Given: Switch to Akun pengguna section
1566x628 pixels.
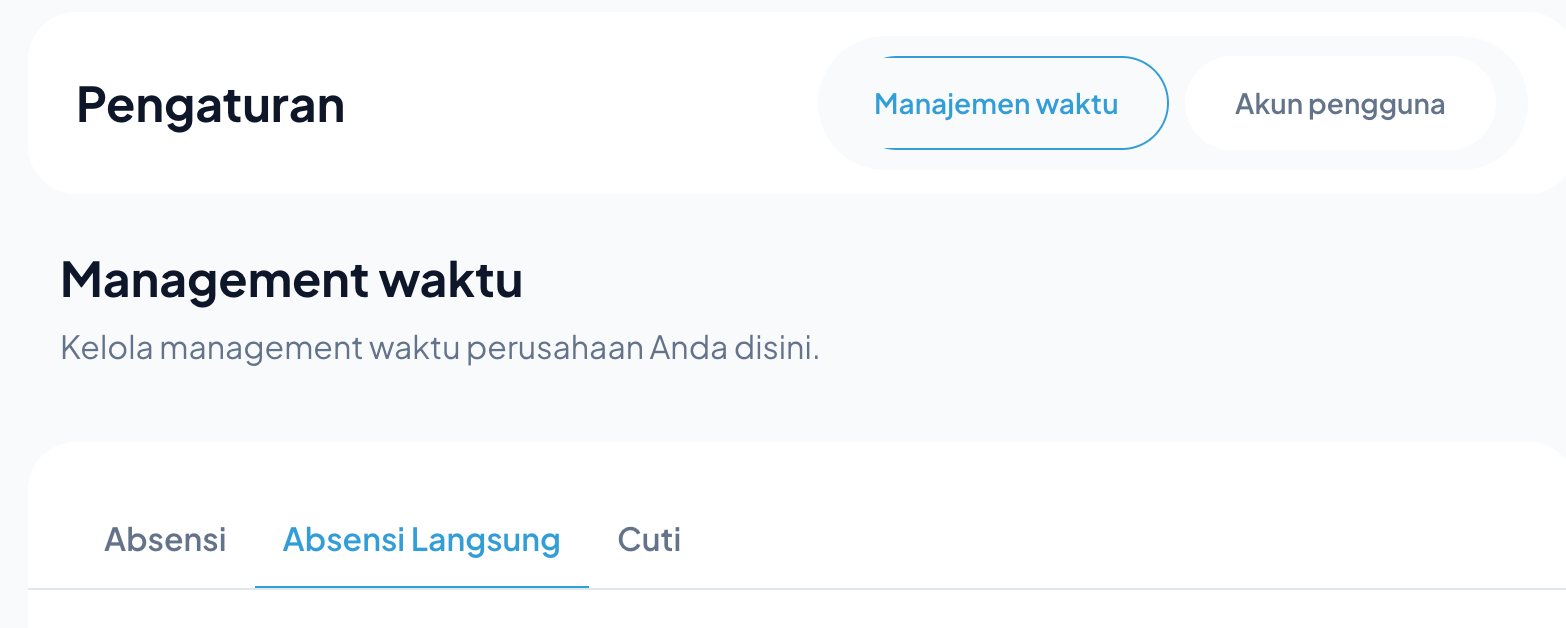Looking at the screenshot, I should click(x=1339, y=104).
